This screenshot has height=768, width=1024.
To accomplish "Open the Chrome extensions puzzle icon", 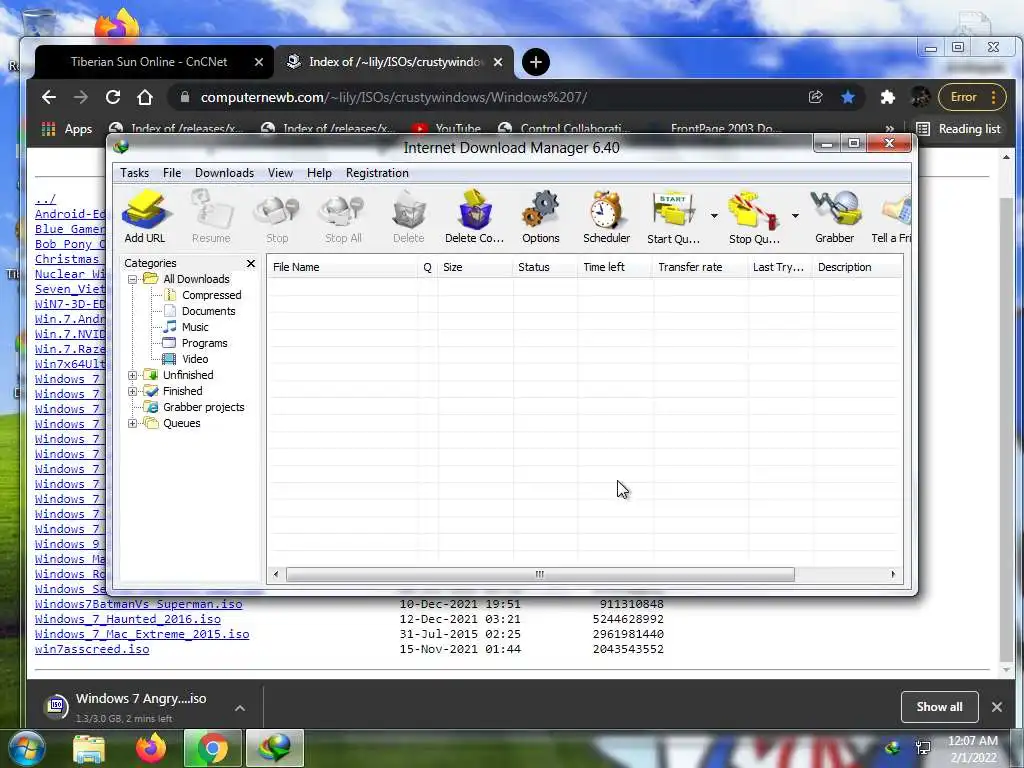I will point(888,97).
